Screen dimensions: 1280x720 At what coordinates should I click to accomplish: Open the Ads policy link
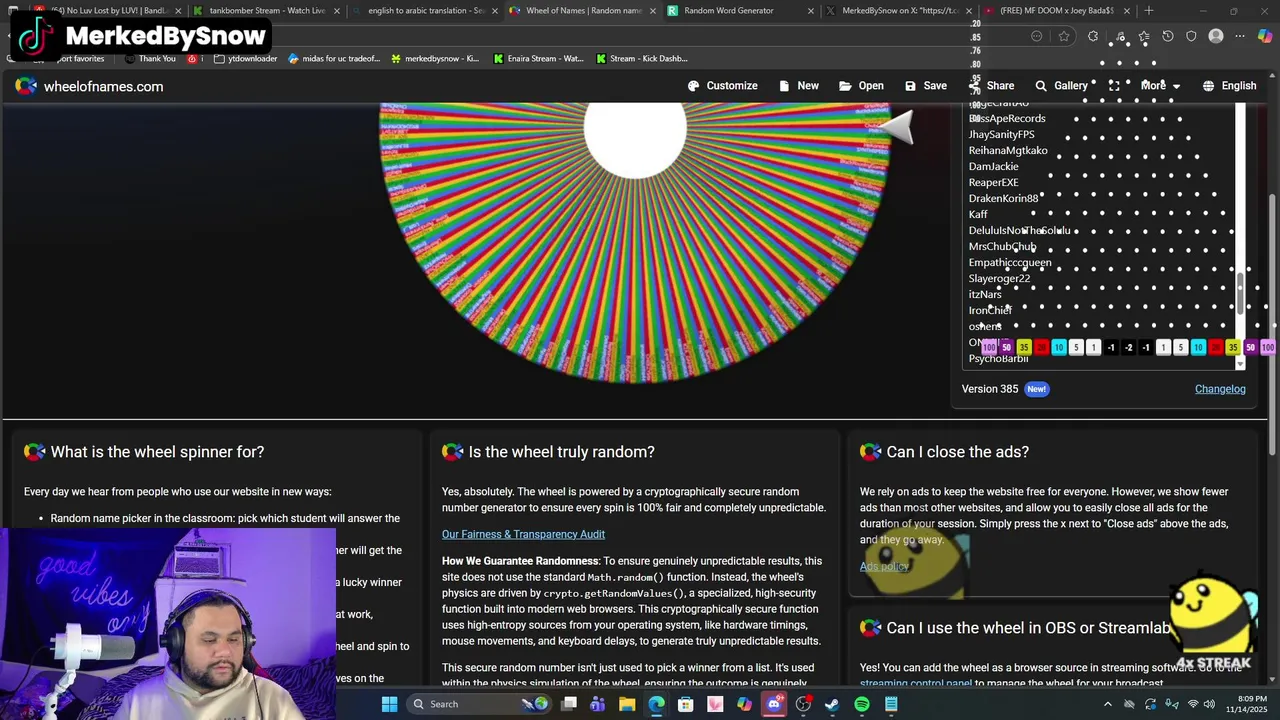884,566
